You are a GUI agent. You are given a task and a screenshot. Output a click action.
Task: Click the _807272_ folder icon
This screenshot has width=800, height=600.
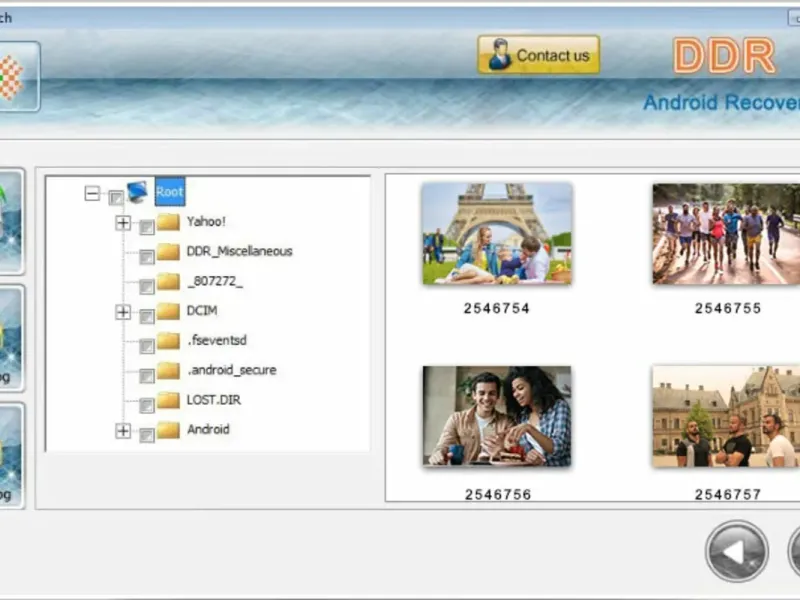coord(168,281)
